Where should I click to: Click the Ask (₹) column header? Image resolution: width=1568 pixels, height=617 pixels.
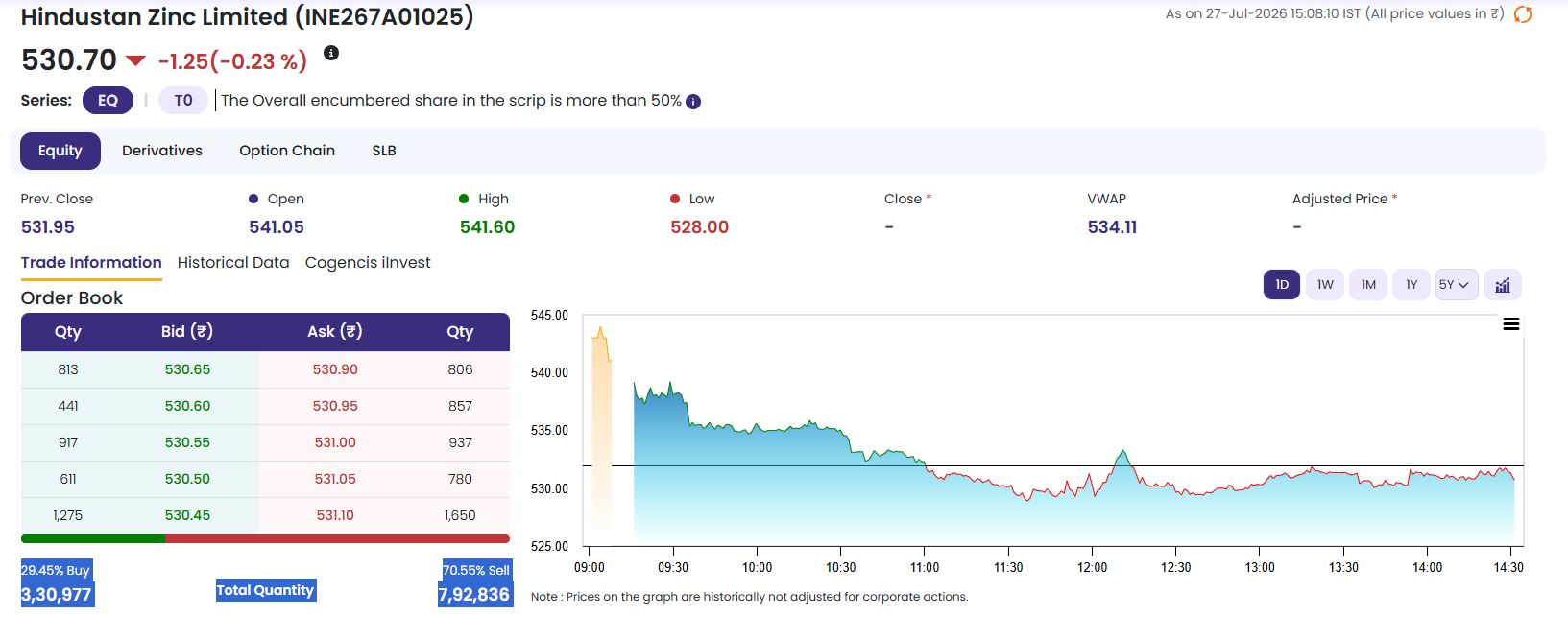pos(335,332)
